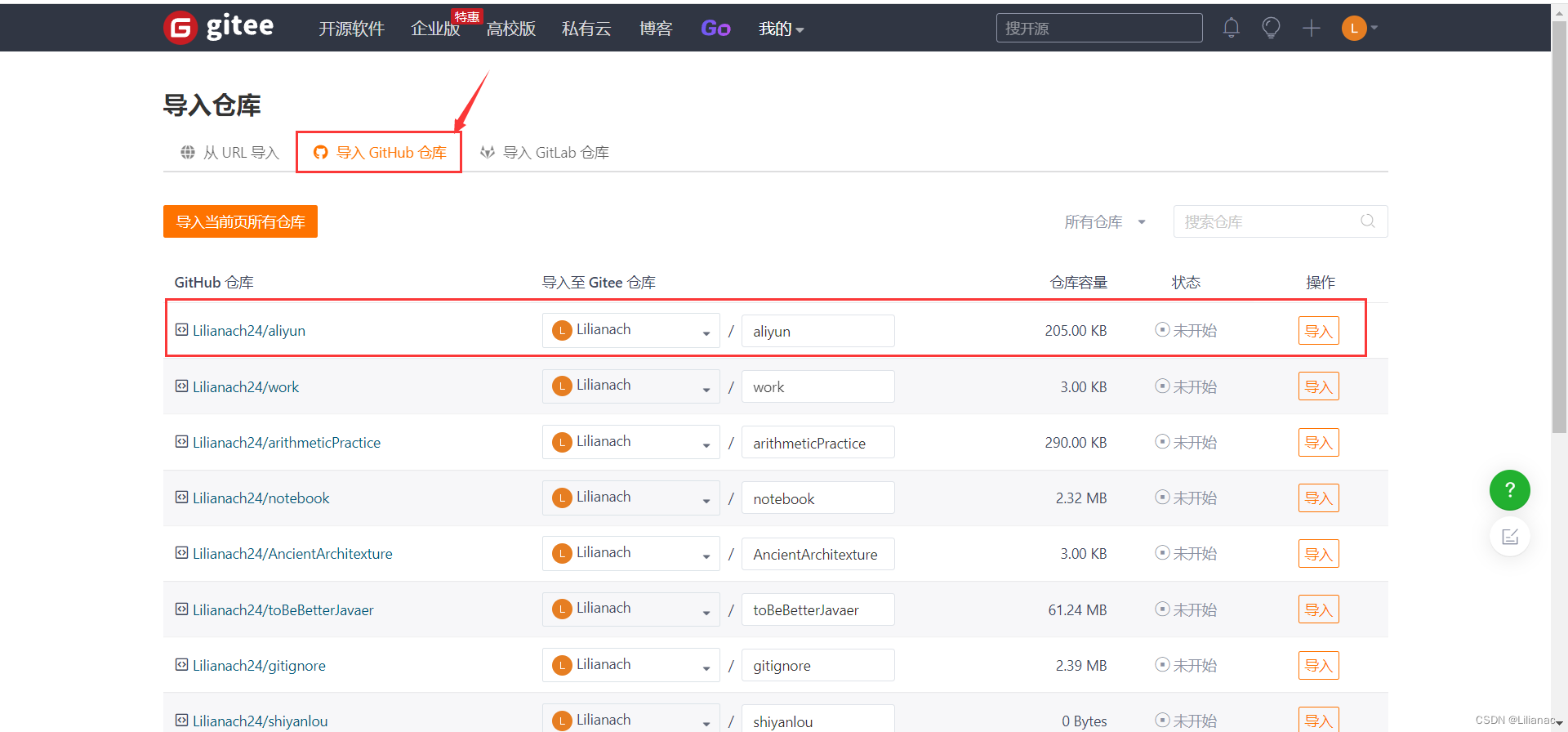Expand namespace dropdown for notebook
Image resolution: width=1568 pixels, height=732 pixels.
(631, 498)
